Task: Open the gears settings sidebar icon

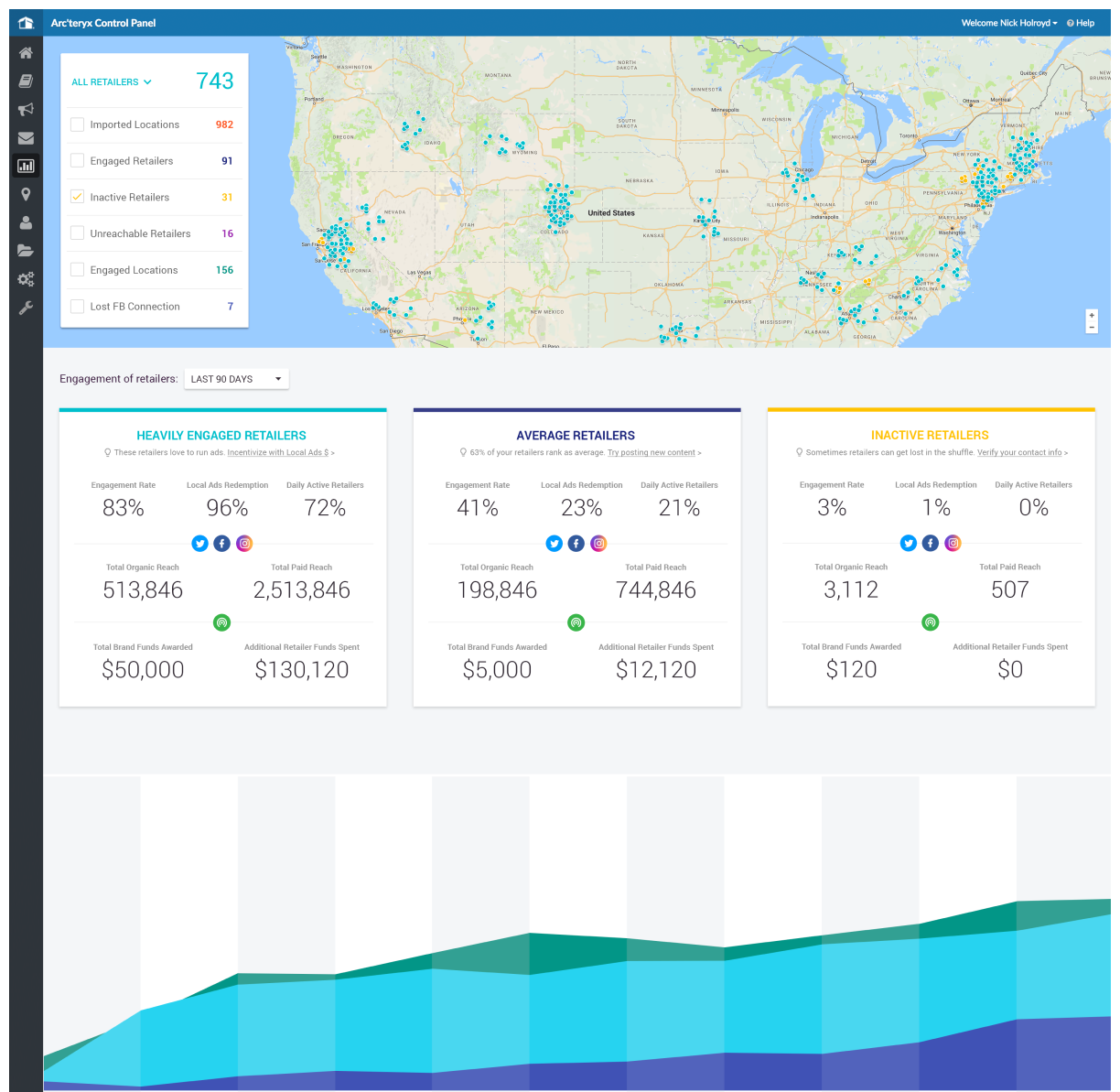Action: point(26,279)
